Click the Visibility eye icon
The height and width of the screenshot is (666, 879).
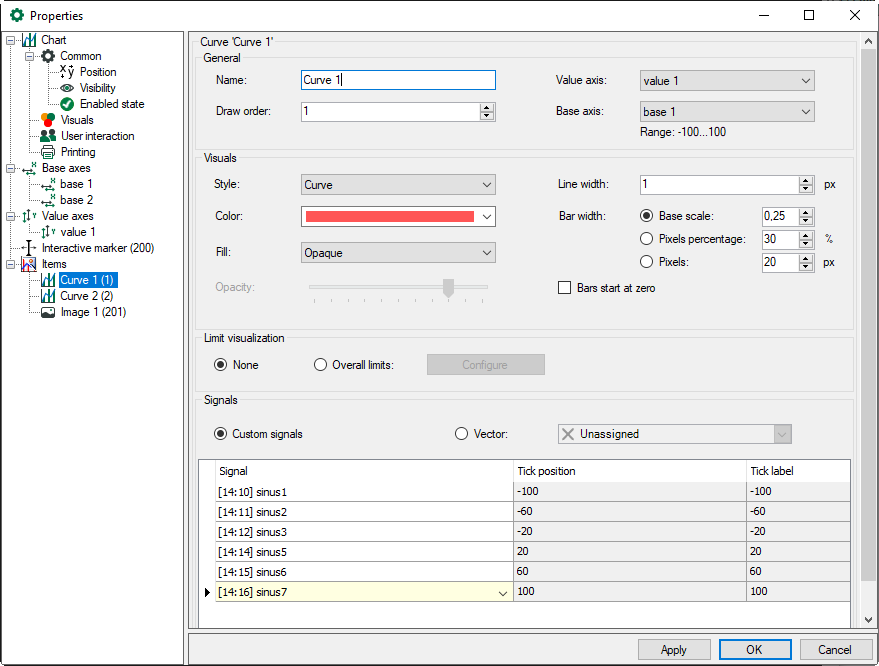(x=67, y=88)
